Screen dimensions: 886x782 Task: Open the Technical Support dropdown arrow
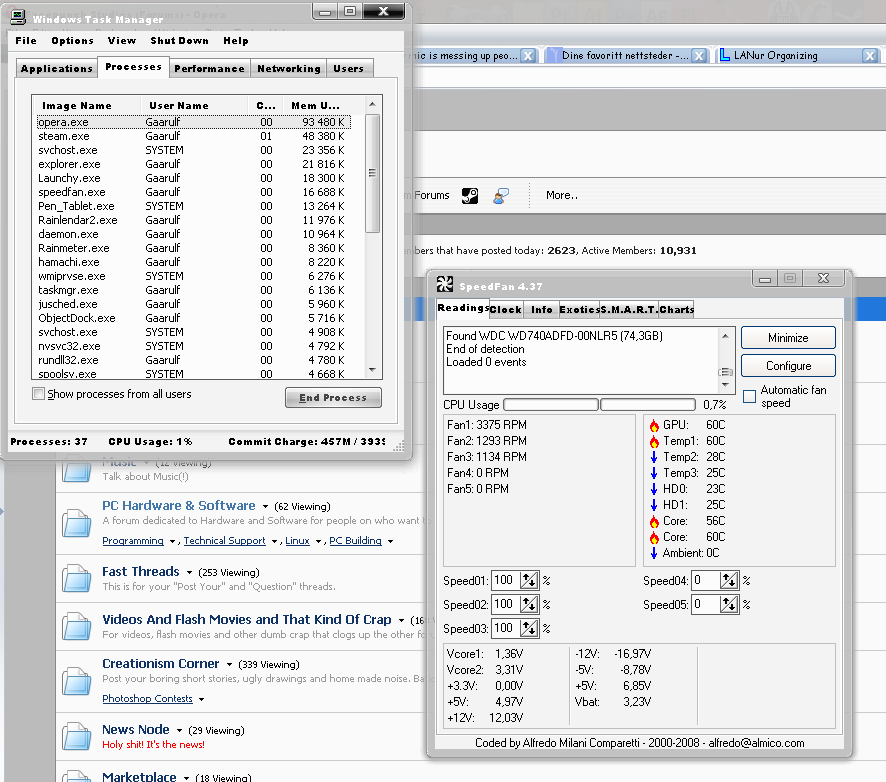[x=274, y=541]
